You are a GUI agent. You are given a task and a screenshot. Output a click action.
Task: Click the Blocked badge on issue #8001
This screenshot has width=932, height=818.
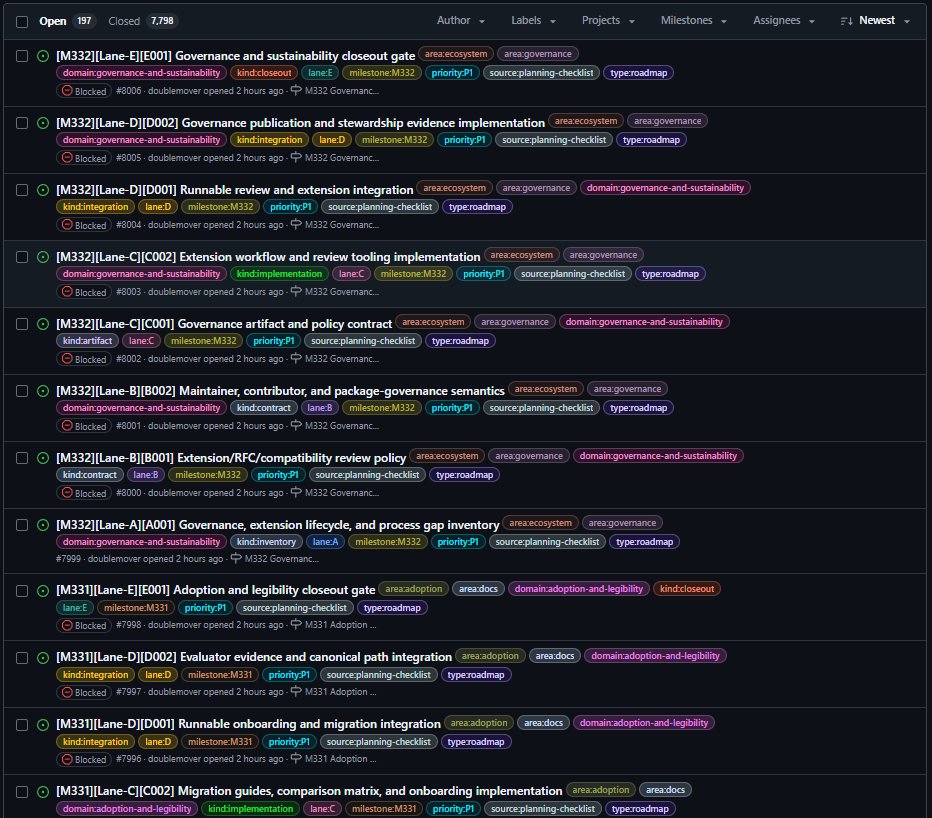point(84,426)
